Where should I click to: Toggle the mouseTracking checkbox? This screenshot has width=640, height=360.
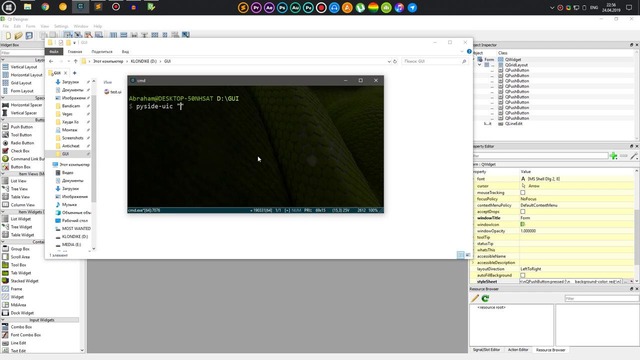[x=522, y=193]
